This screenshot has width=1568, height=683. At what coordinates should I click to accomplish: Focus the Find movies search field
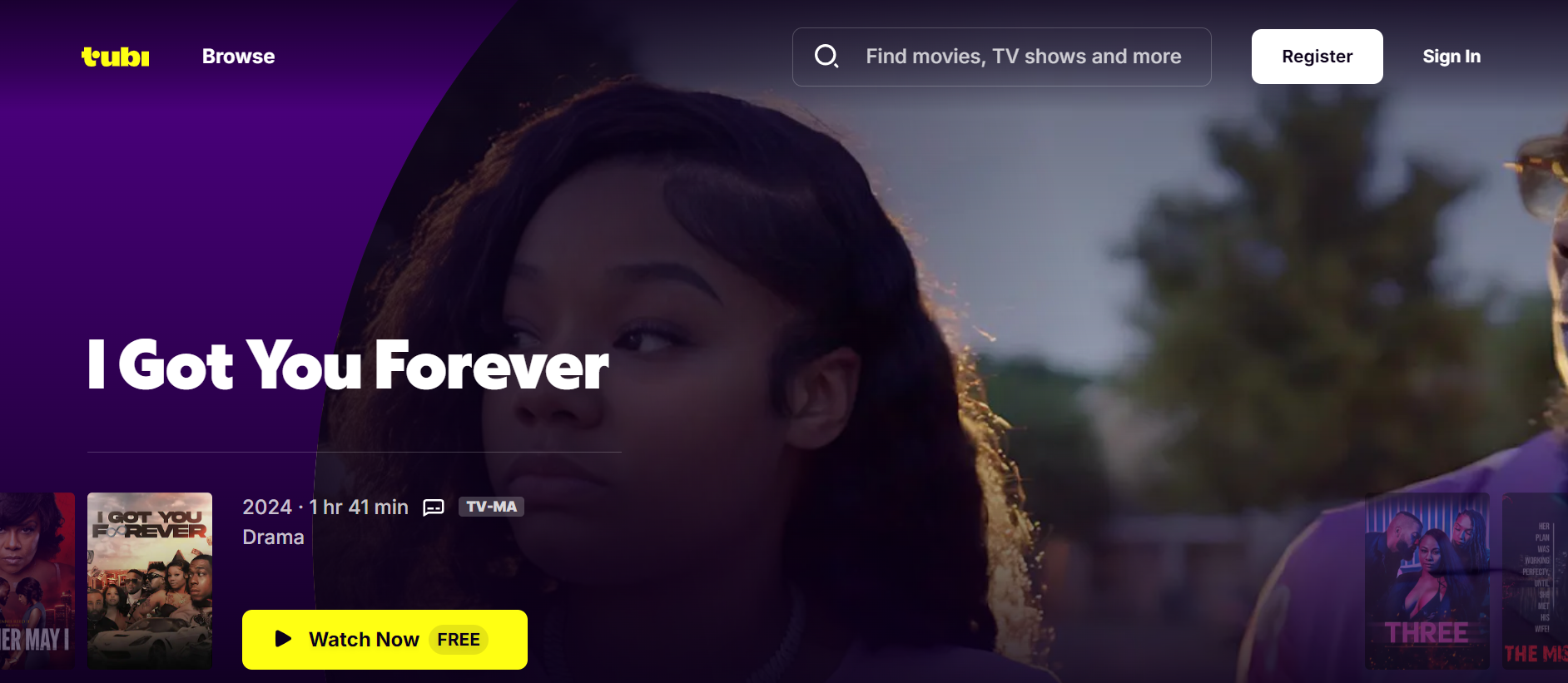click(x=1002, y=57)
